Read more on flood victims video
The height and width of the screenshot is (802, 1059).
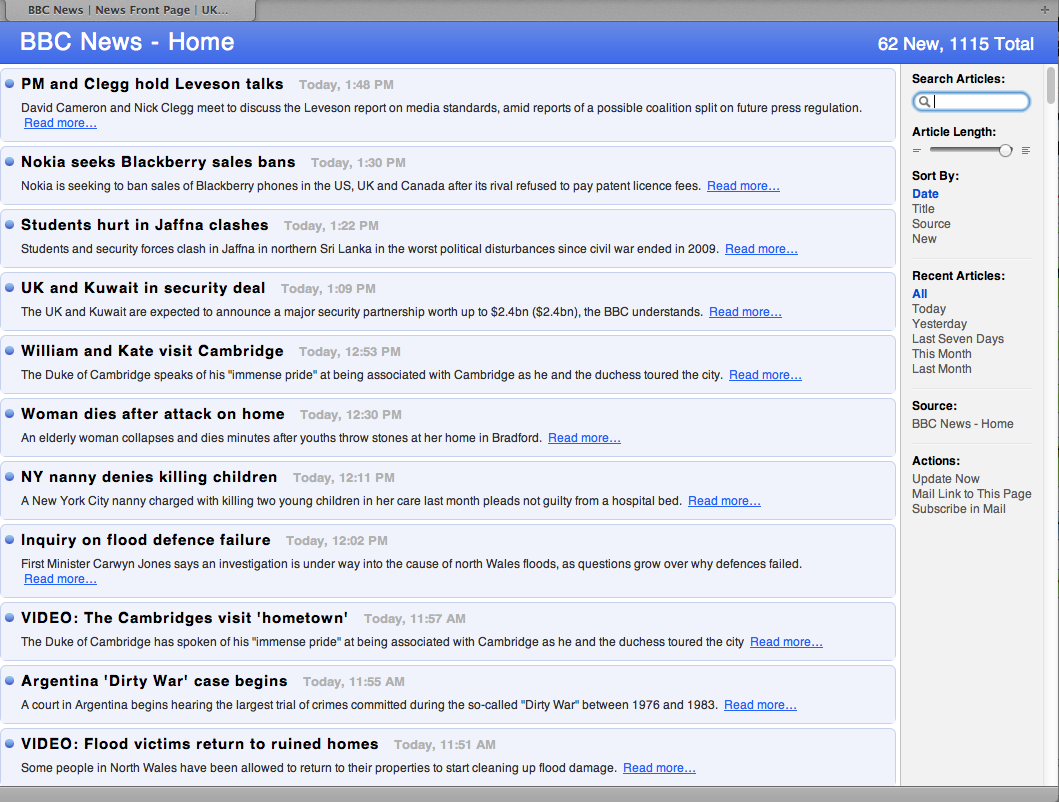pos(659,768)
